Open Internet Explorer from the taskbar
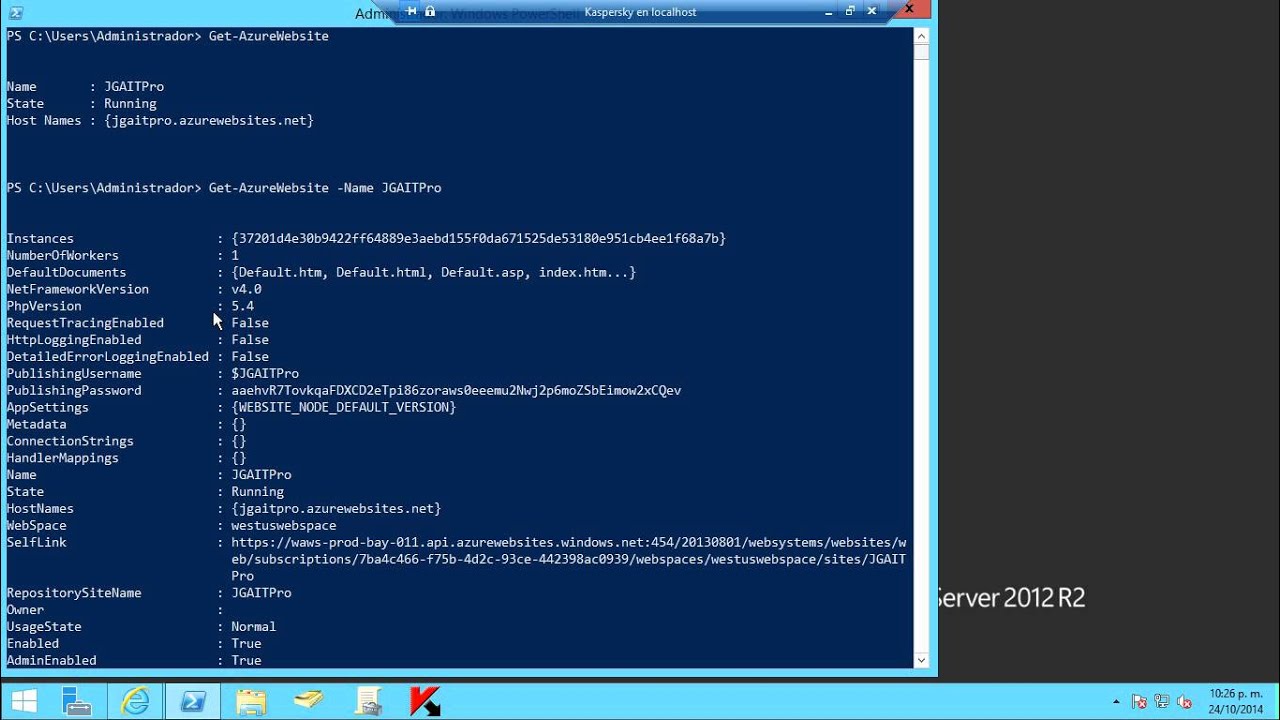The image size is (1280, 720). (135, 700)
